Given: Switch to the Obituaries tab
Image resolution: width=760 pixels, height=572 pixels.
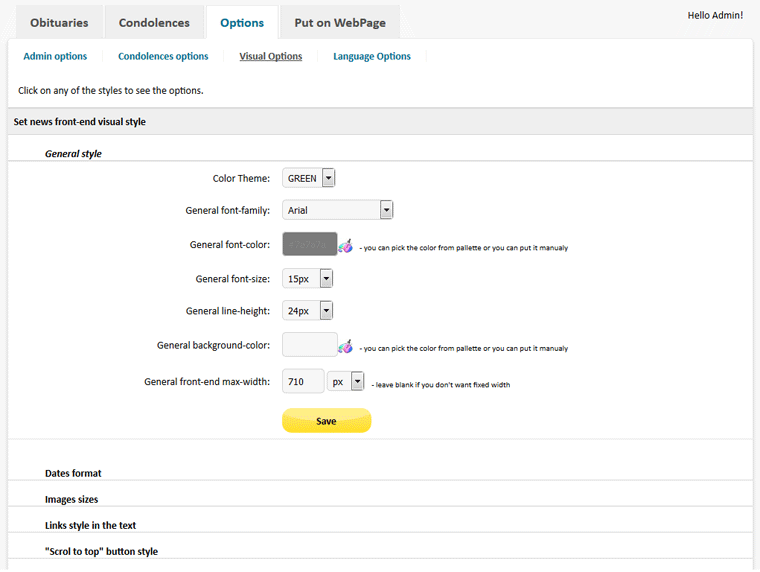Looking at the screenshot, I should 59,22.
